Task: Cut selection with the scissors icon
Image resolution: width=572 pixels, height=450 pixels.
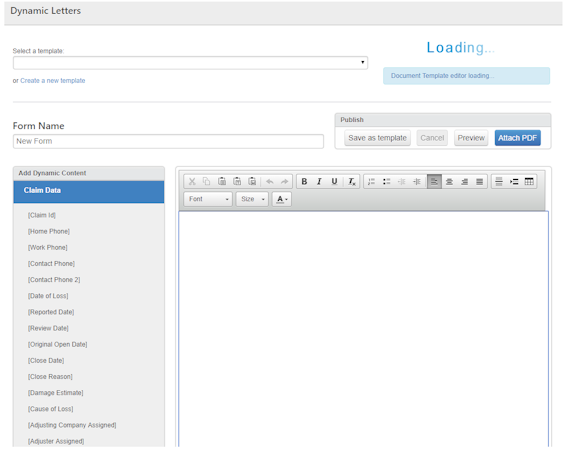Action: pos(192,181)
